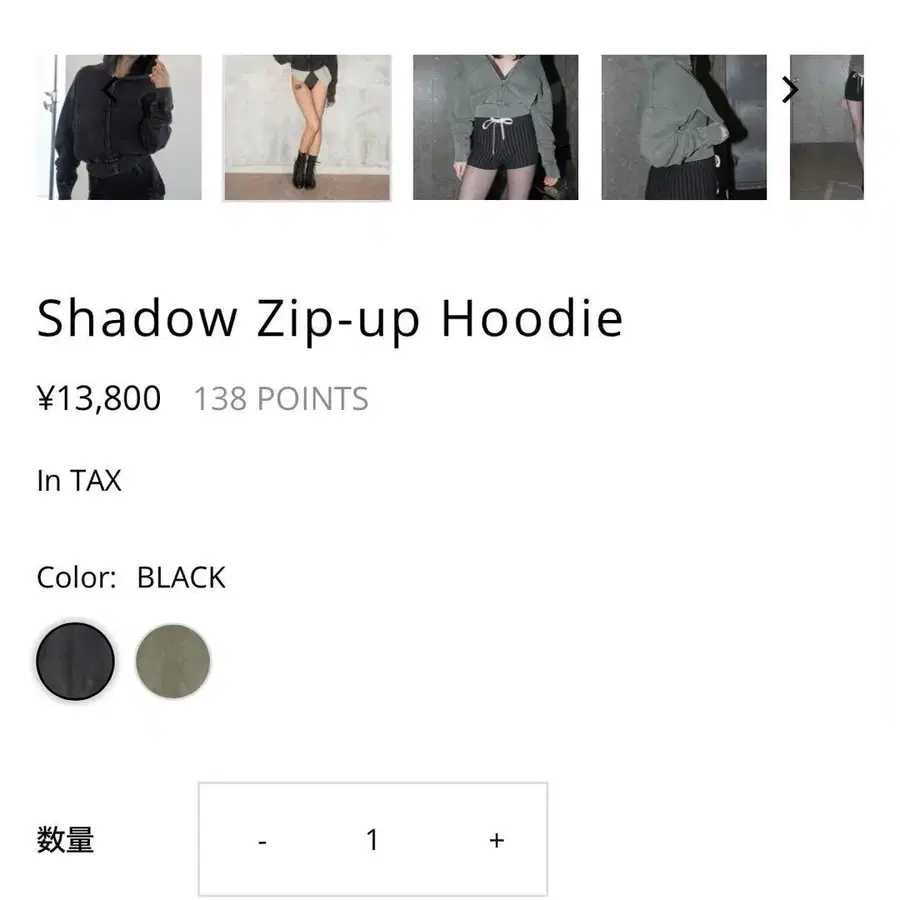Click the 138 POINTS text

click(281, 398)
